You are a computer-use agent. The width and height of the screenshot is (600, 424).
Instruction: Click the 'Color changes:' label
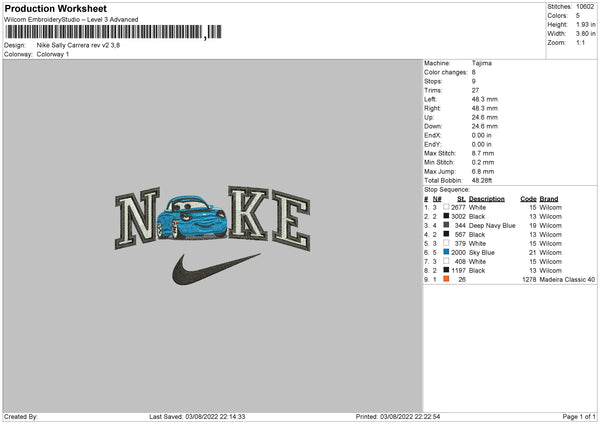(446, 72)
